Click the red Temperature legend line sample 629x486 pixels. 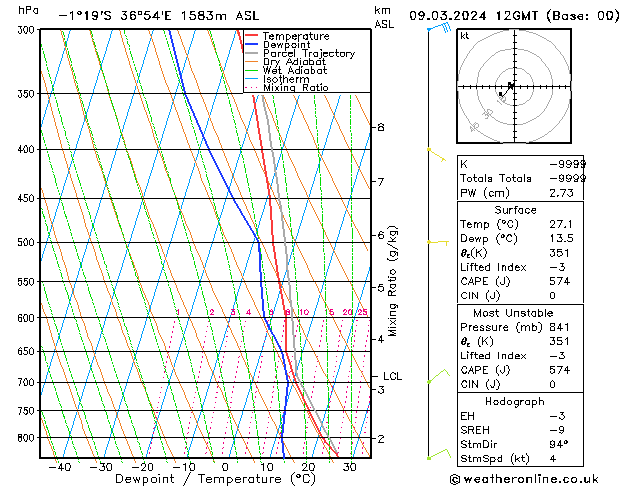click(x=252, y=36)
